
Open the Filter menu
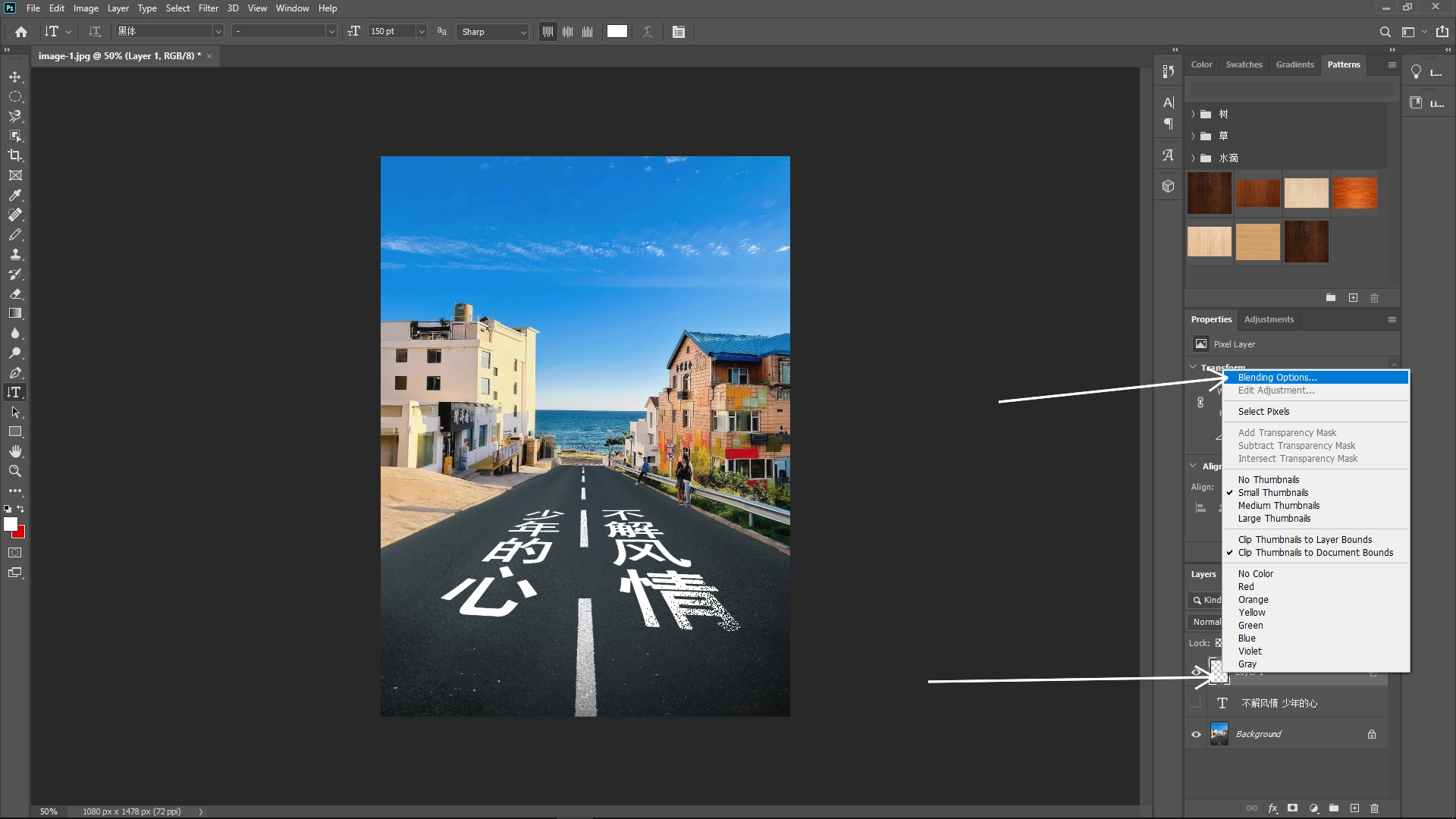[209, 8]
